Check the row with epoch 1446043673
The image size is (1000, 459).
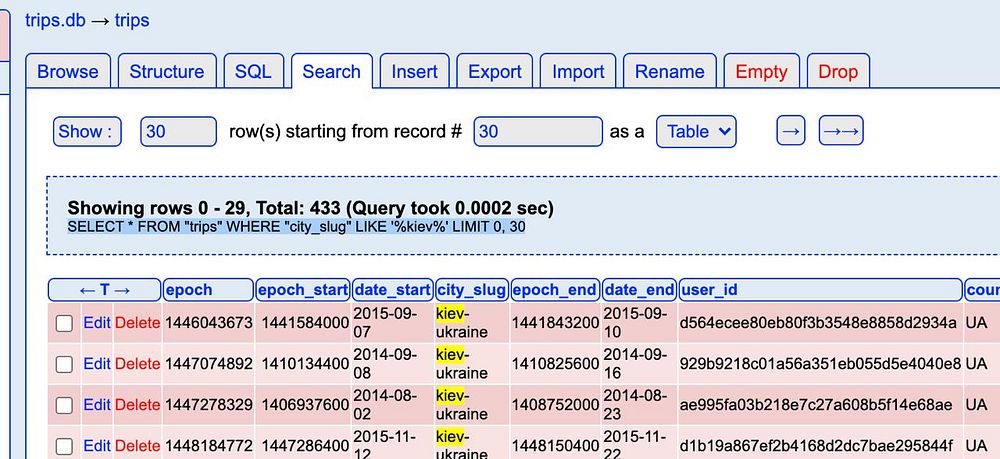pyautogui.click(x=64, y=323)
